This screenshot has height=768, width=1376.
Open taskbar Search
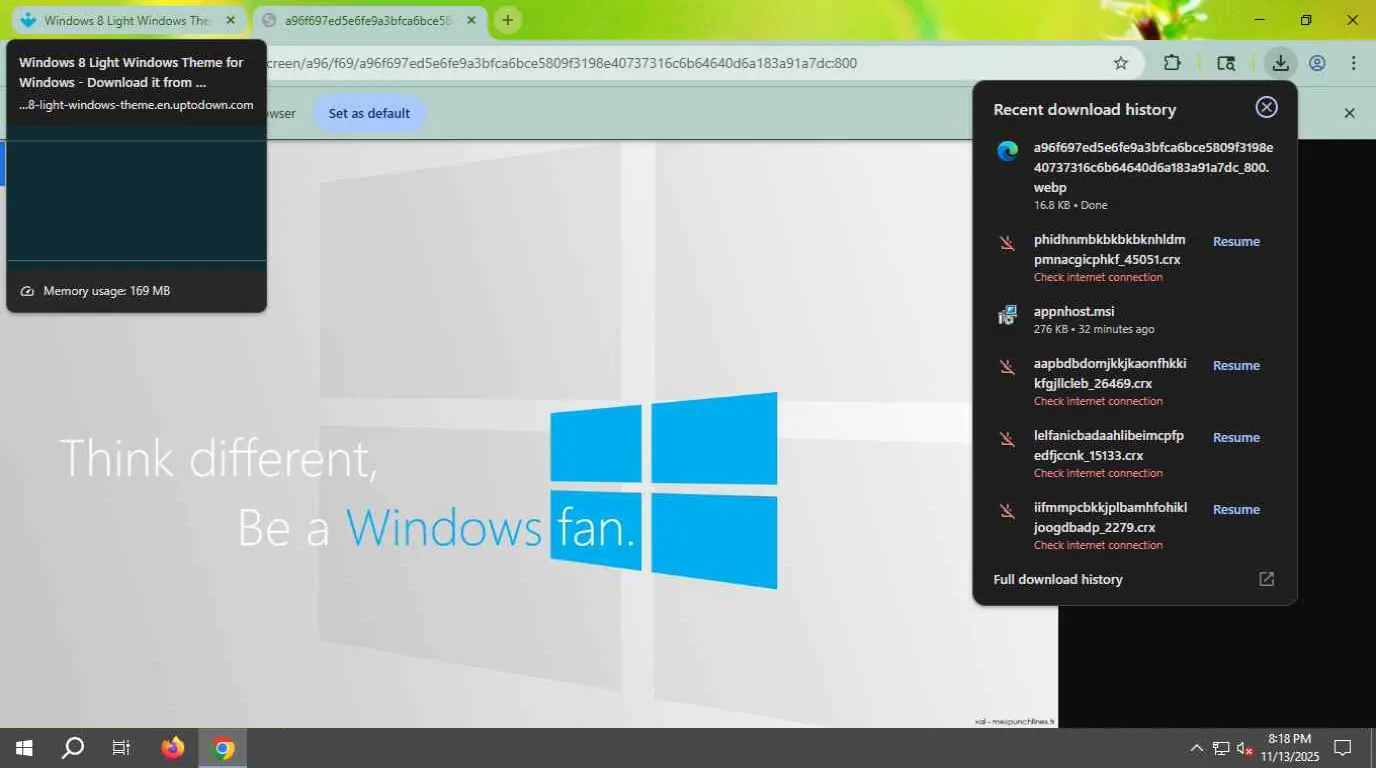[73, 748]
